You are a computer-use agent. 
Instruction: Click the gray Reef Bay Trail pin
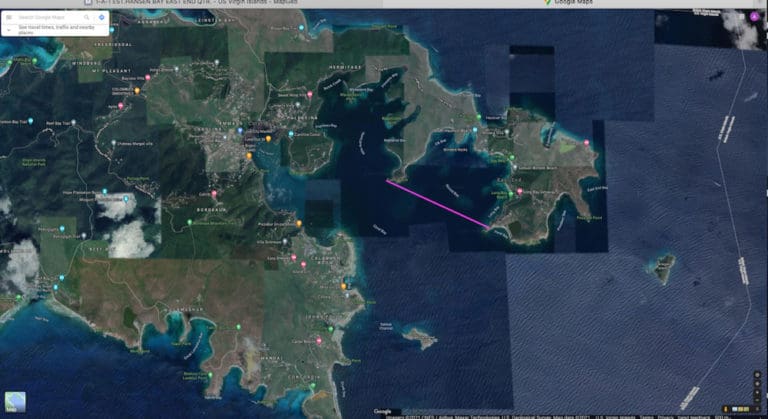pyautogui.click(x=73, y=122)
